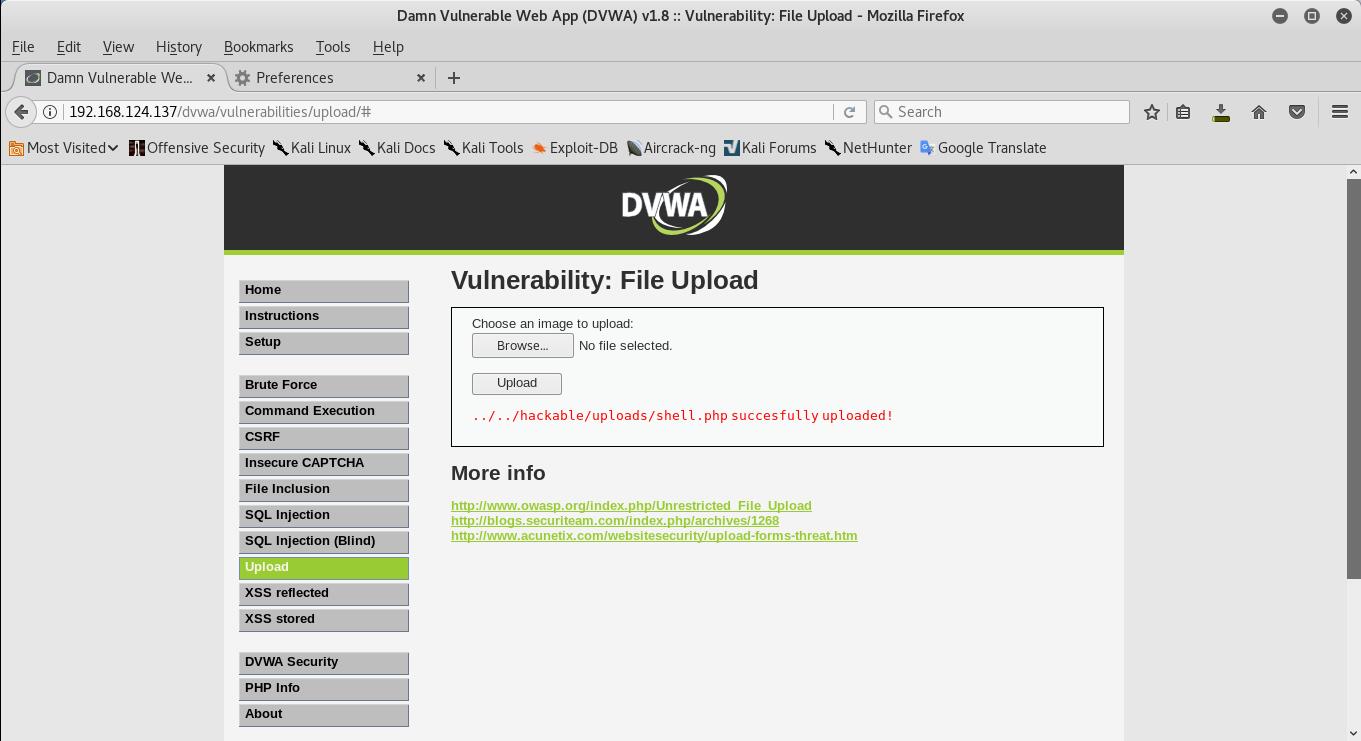Open the Bookmarks menu
The height and width of the screenshot is (741, 1361).
(259, 47)
